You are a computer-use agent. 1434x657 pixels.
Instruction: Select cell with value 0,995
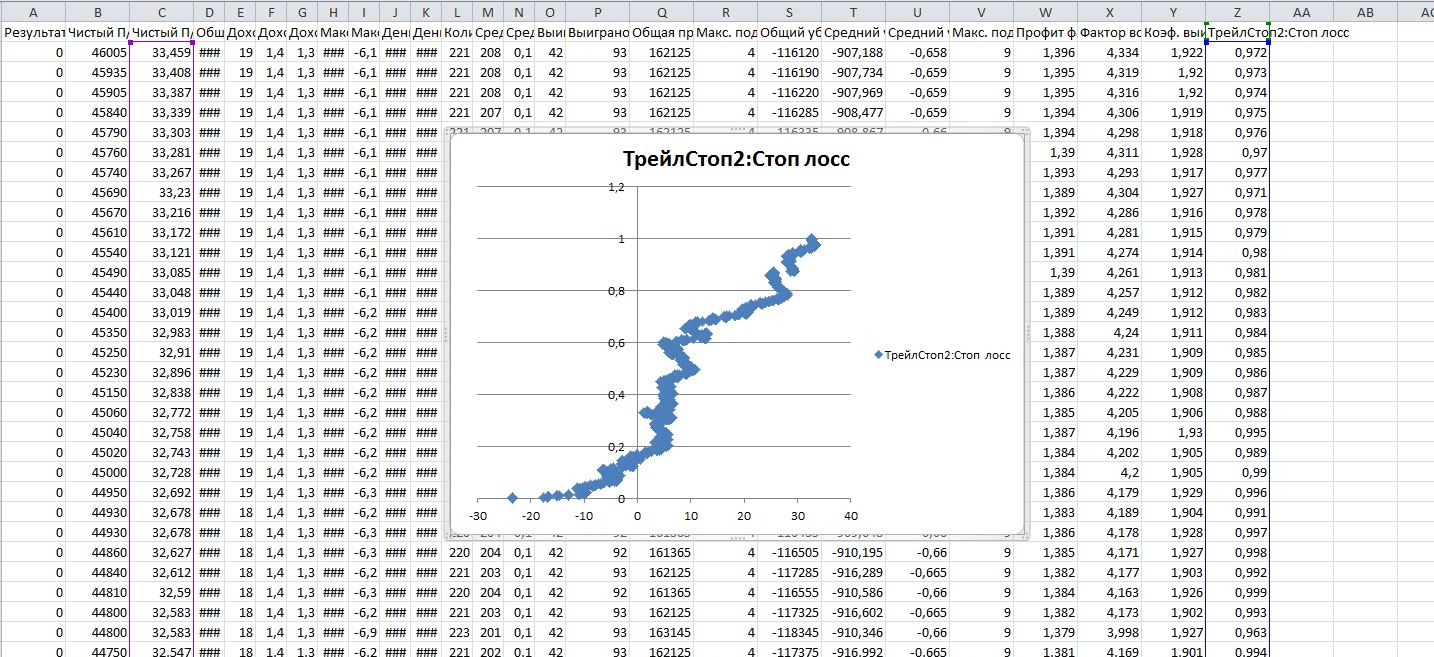click(x=1238, y=432)
